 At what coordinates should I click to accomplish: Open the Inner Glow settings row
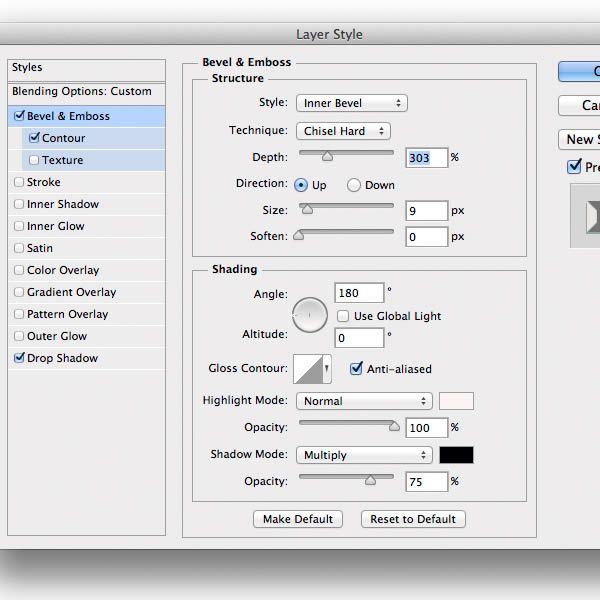(86, 226)
